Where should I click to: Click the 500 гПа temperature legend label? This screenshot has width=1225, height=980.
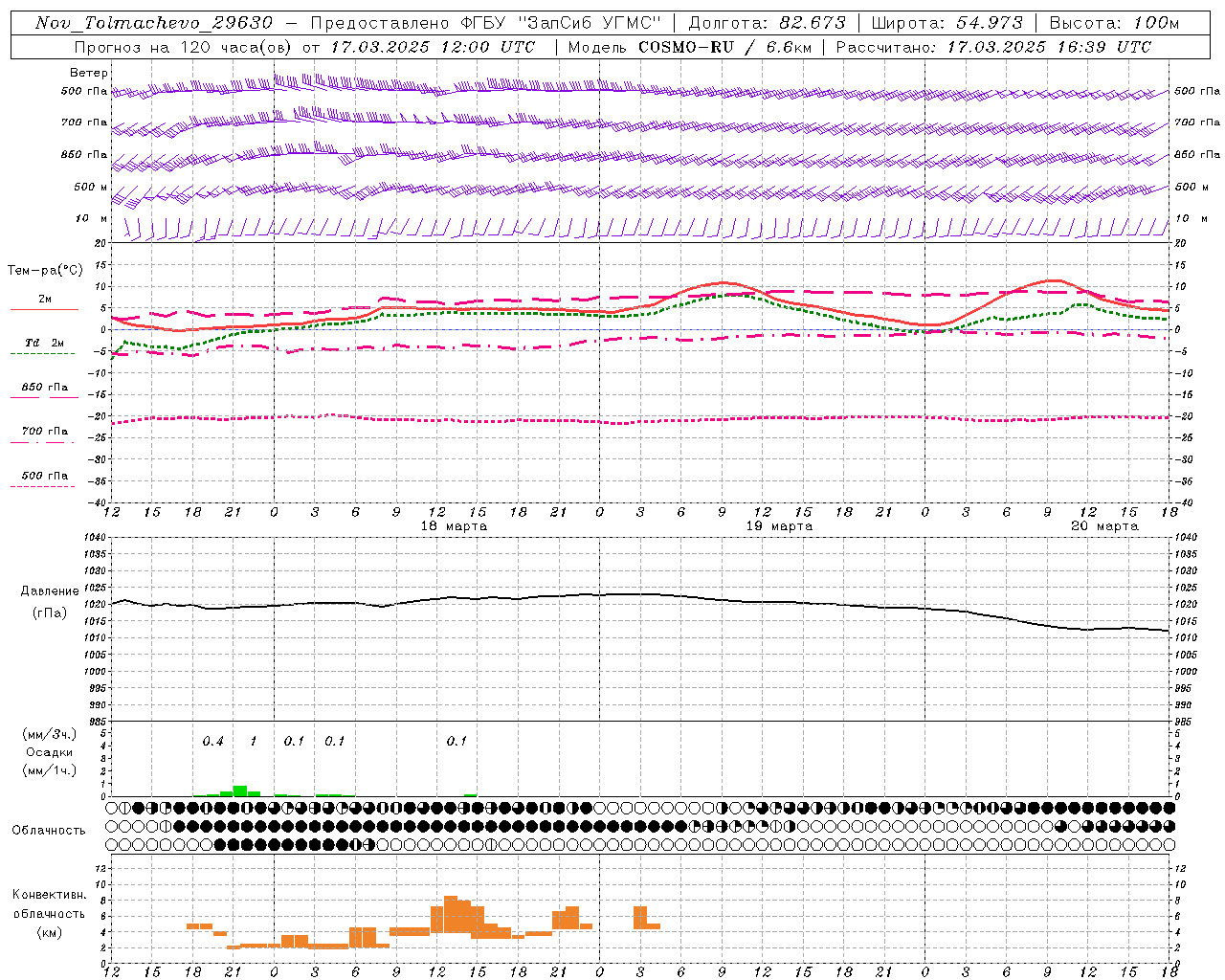coord(45,476)
